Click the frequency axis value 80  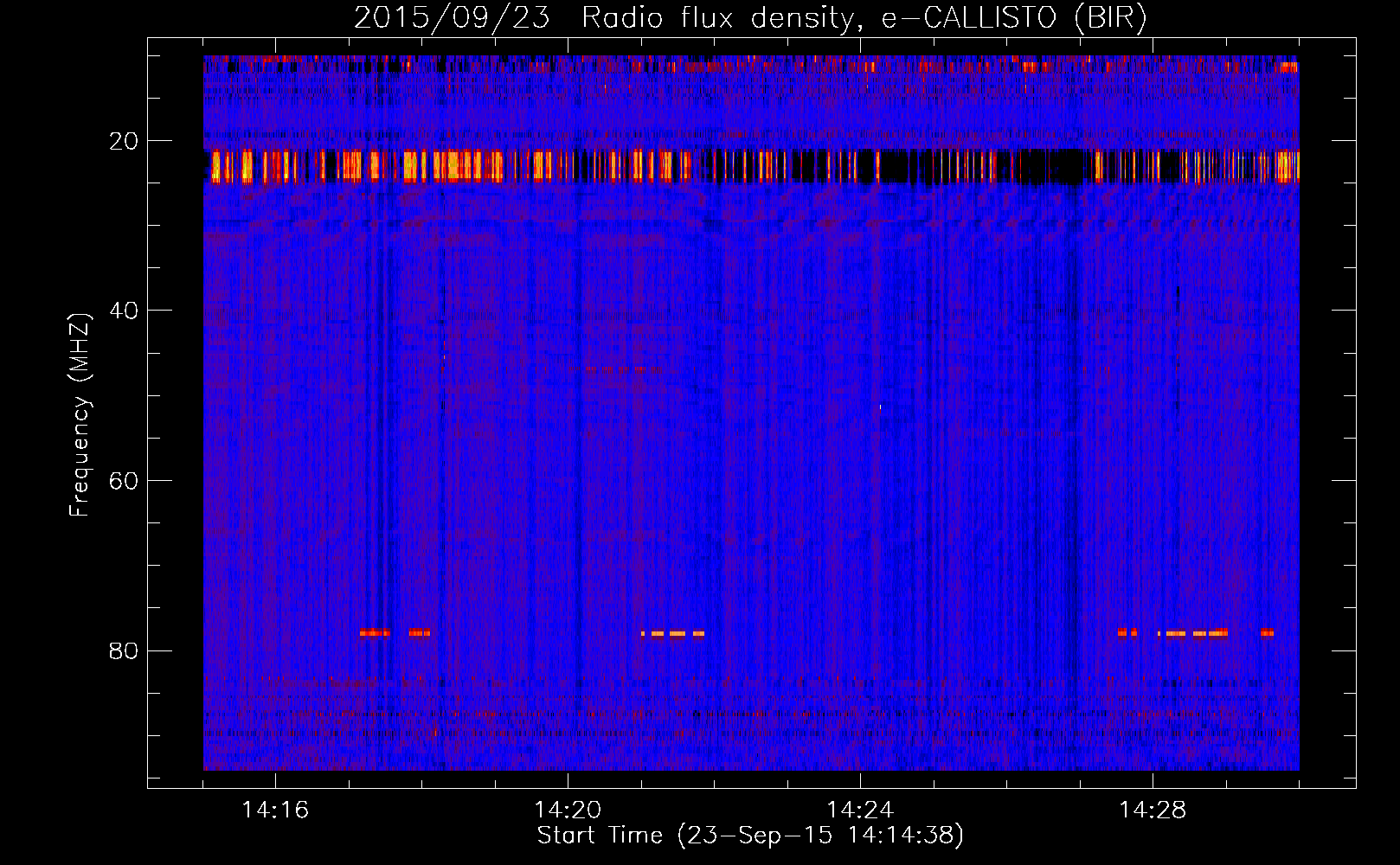[x=124, y=650]
